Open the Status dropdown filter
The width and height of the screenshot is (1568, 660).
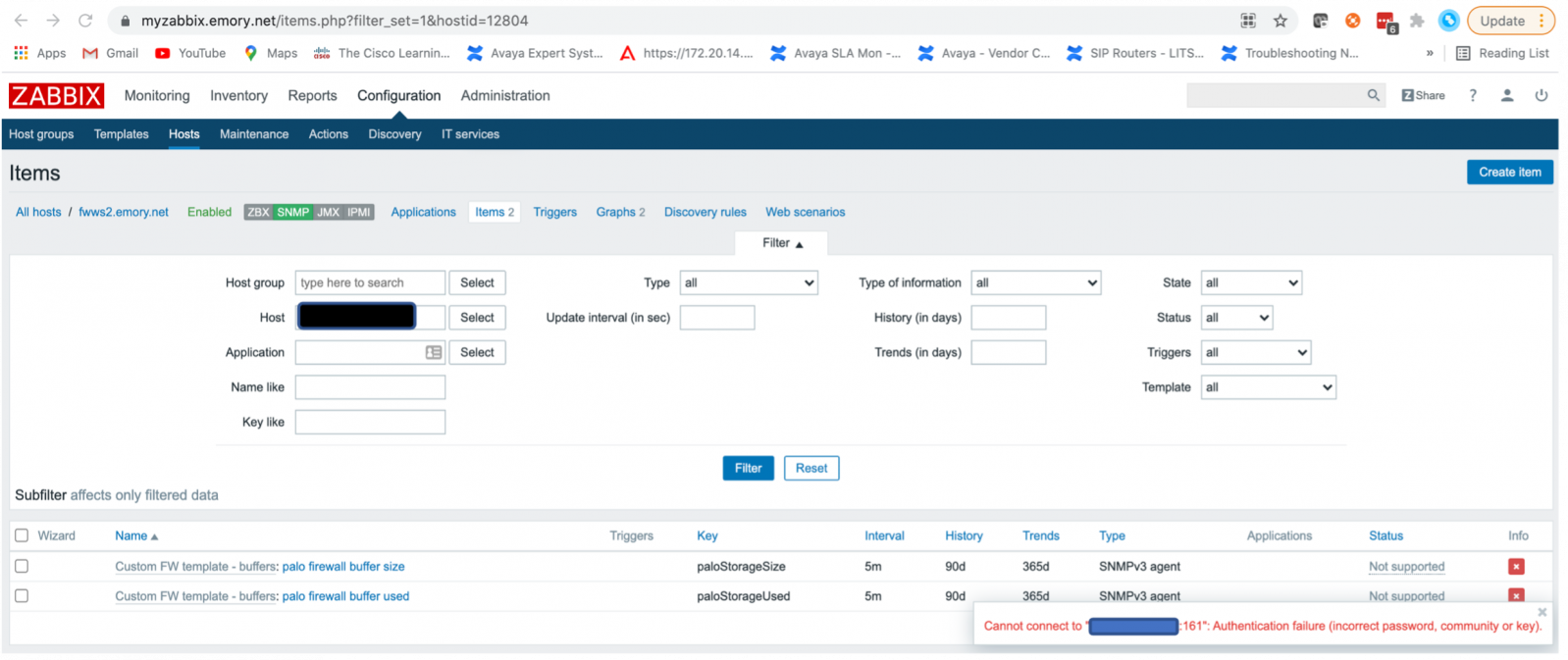[x=1236, y=318]
